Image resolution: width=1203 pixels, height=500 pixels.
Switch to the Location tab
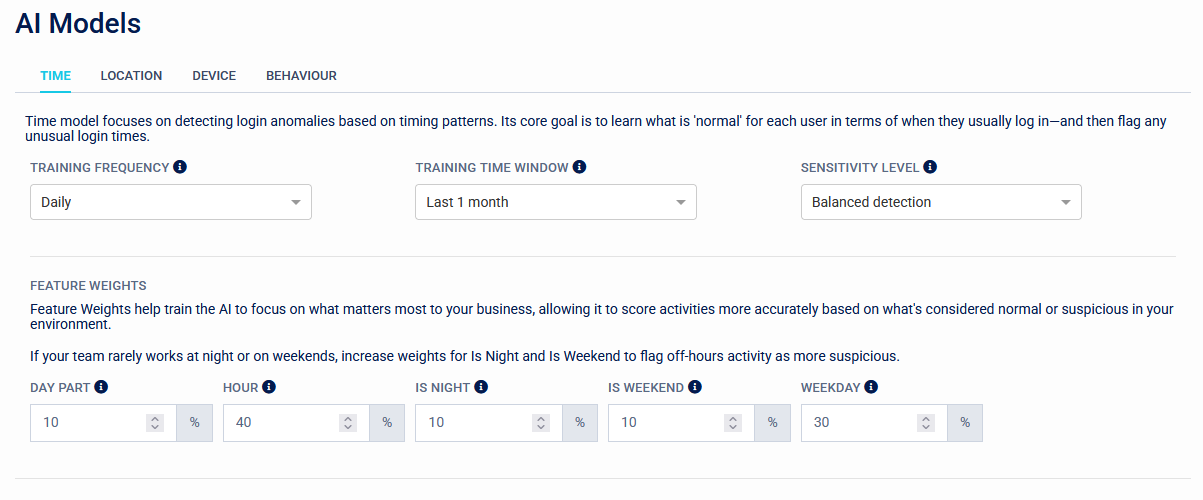point(131,76)
